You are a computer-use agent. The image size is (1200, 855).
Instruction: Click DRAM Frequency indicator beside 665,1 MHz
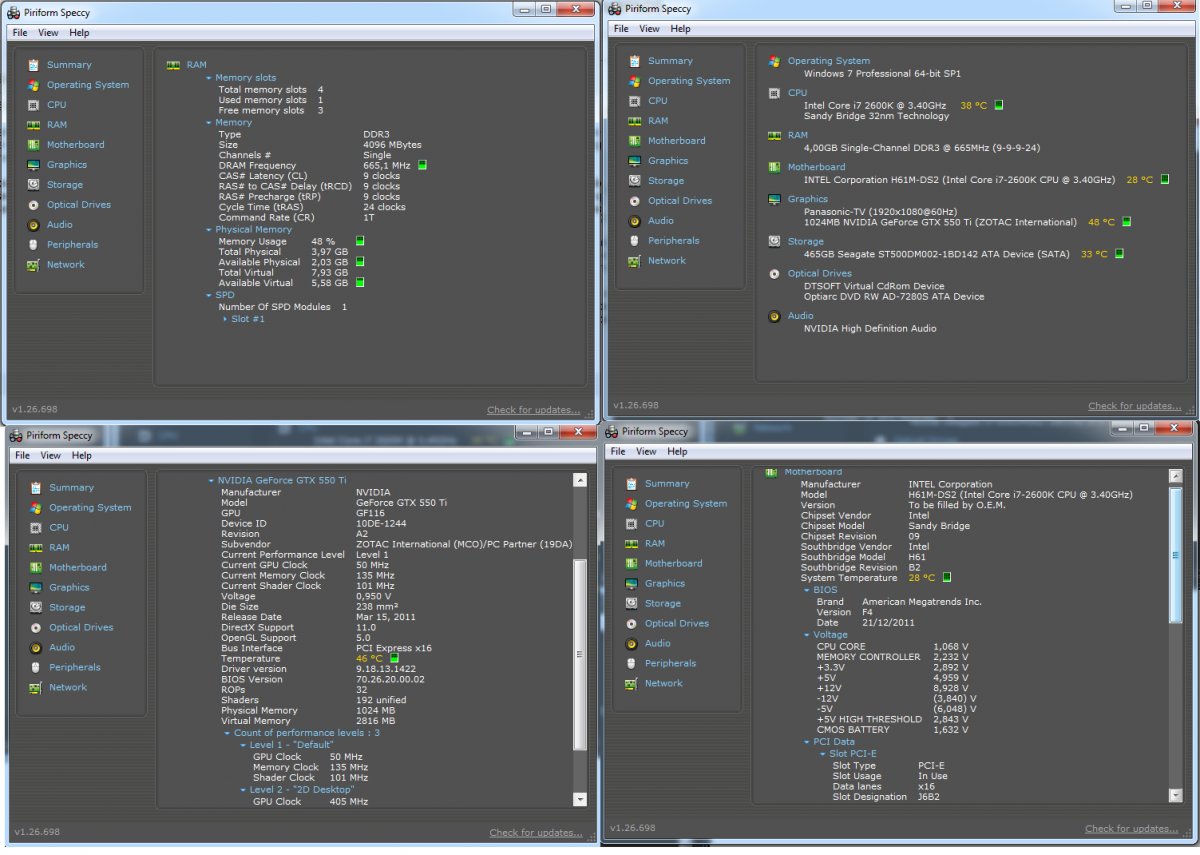423,166
